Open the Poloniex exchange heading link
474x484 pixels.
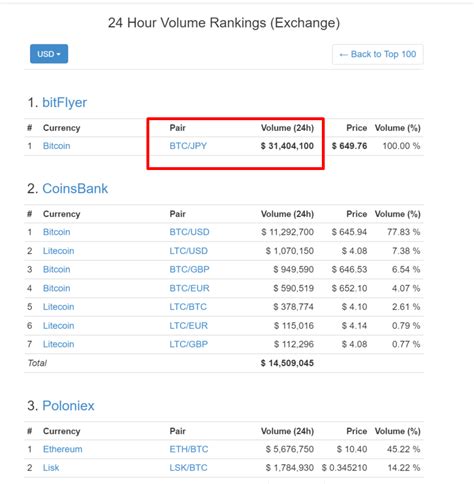click(x=68, y=406)
